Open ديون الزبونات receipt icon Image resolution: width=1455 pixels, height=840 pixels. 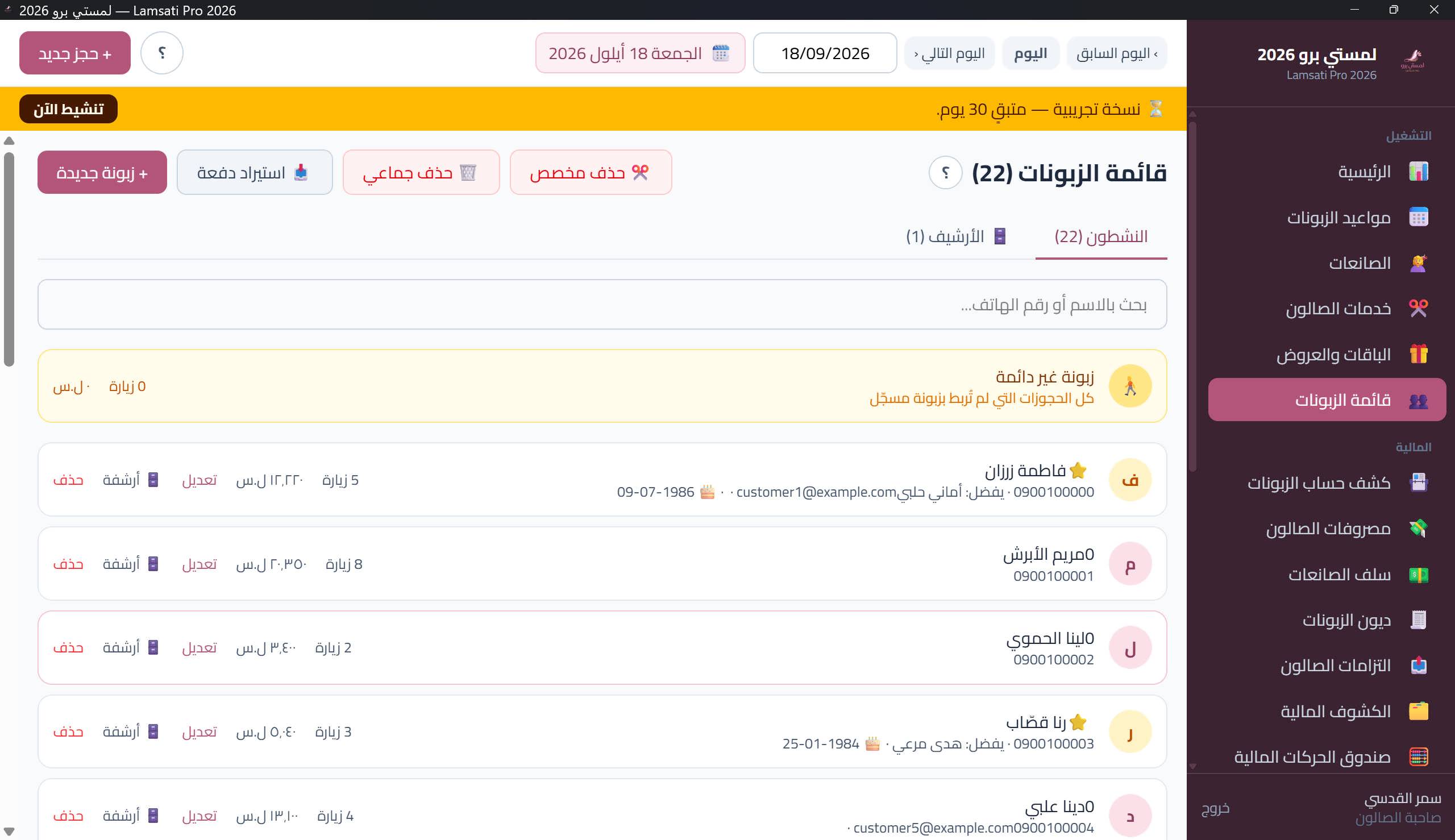click(x=1418, y=620)
